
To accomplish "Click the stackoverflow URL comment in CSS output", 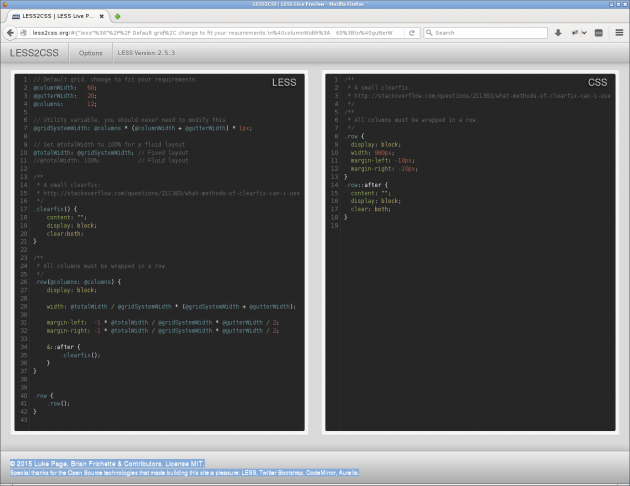I will [x=482, y=96].
